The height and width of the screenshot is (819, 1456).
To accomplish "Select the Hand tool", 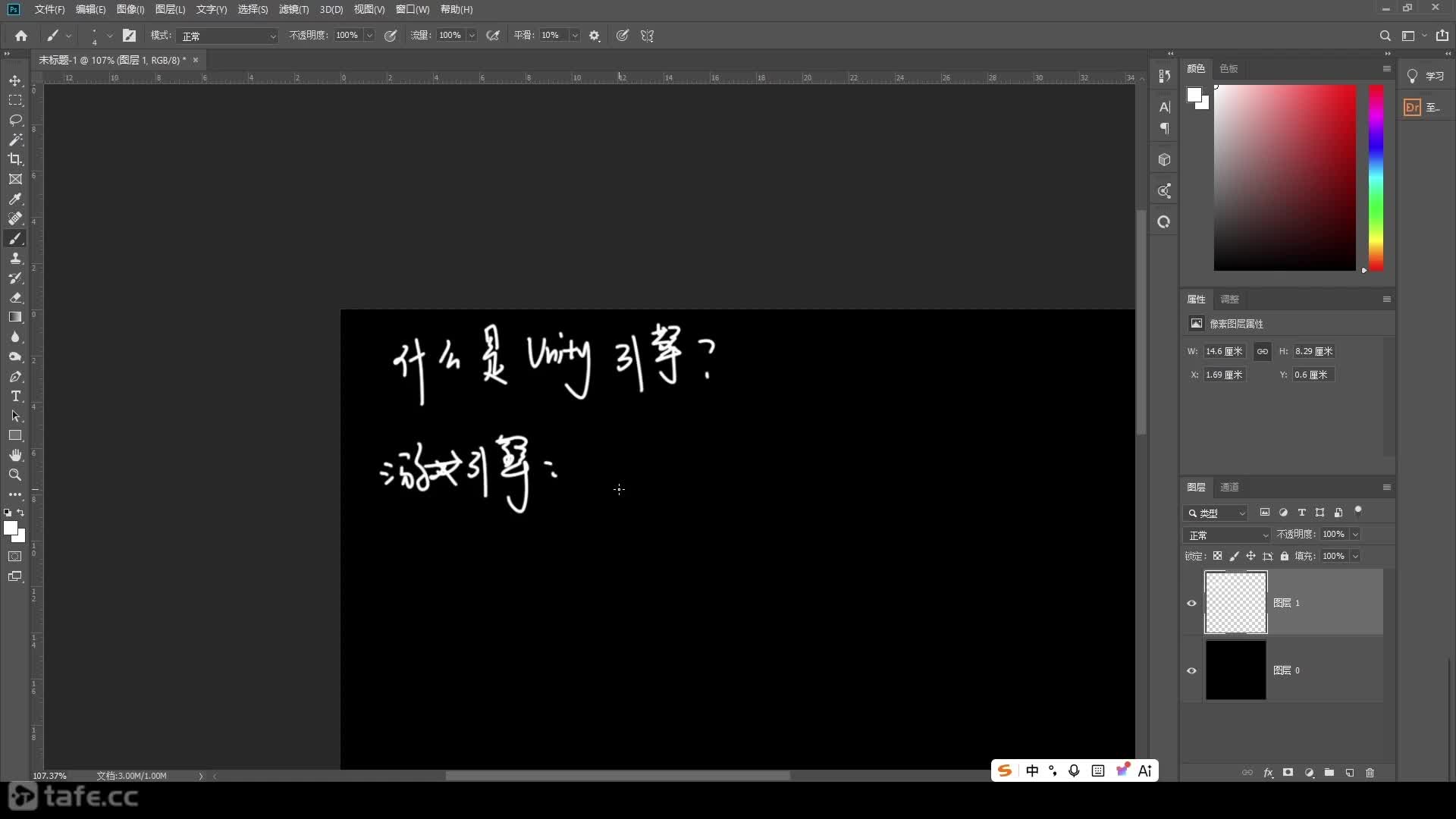I will pos(15,455).
